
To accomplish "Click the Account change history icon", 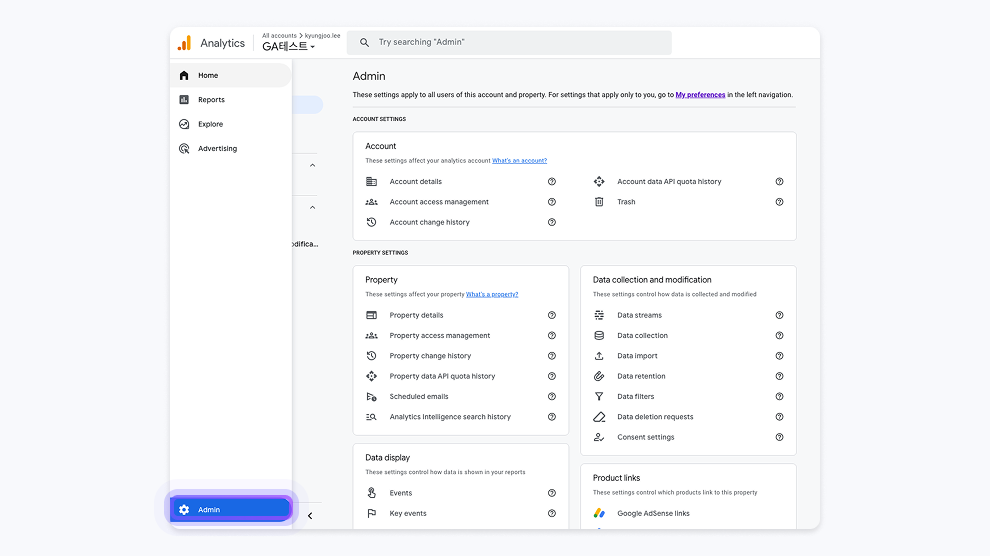I will pos(371,222).
